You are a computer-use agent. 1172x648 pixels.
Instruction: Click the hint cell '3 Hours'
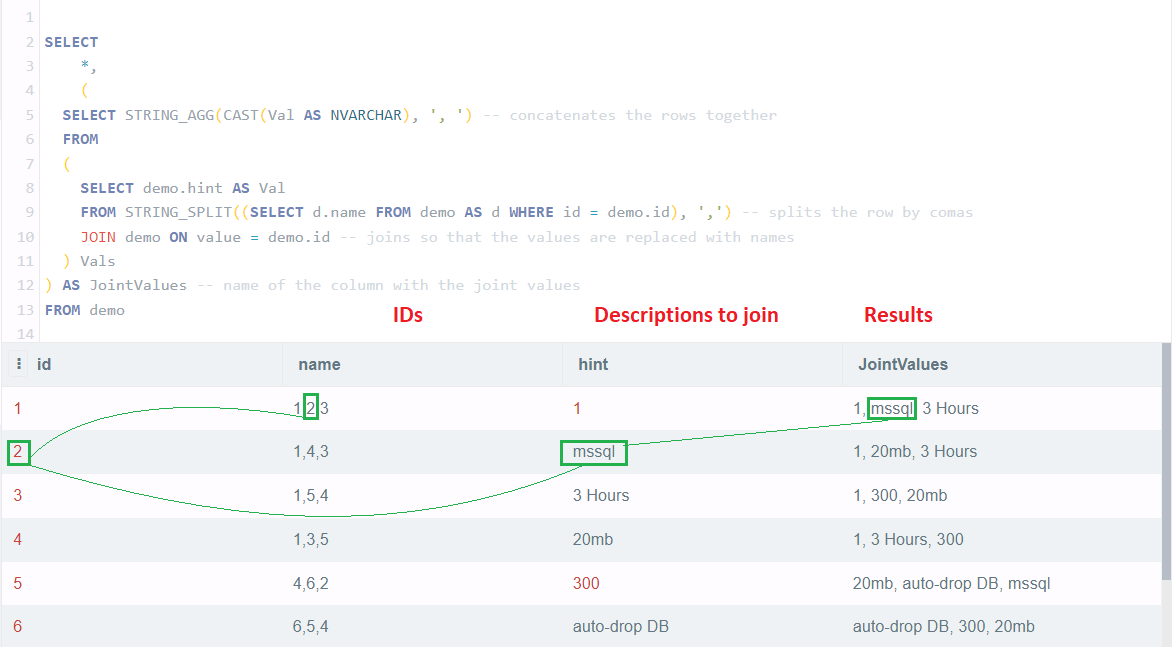[601, 496]
